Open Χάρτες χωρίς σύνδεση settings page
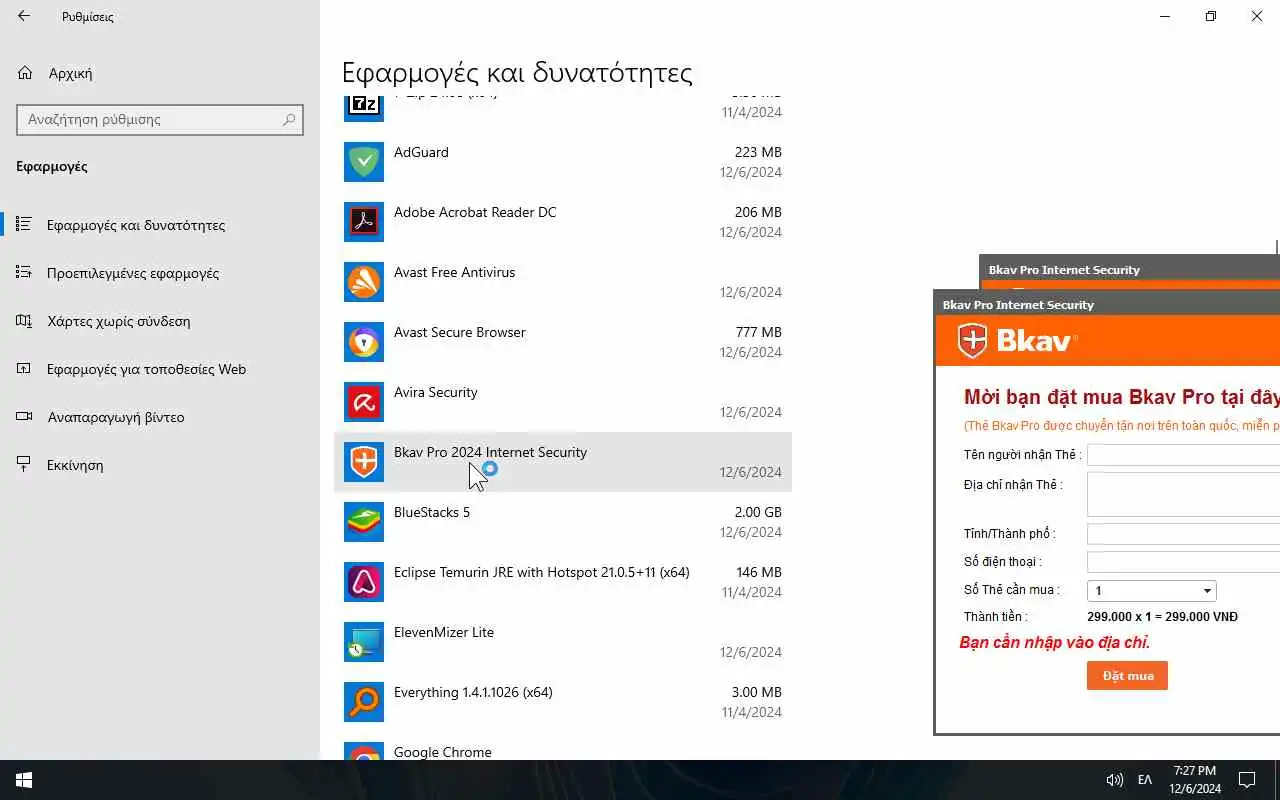The width and height of the screenshot is (1280, 800). tap(118, 321)
